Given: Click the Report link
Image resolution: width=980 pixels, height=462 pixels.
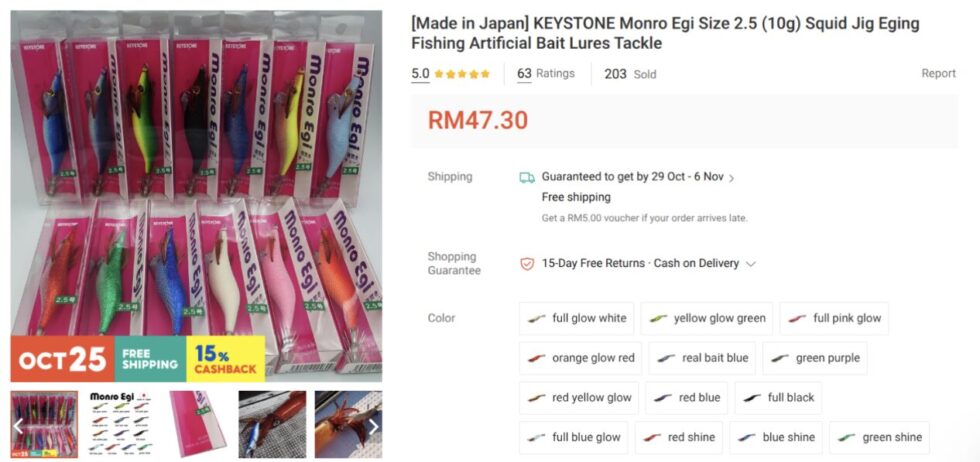Looking at the screenshot, I should tap(938, 73).
